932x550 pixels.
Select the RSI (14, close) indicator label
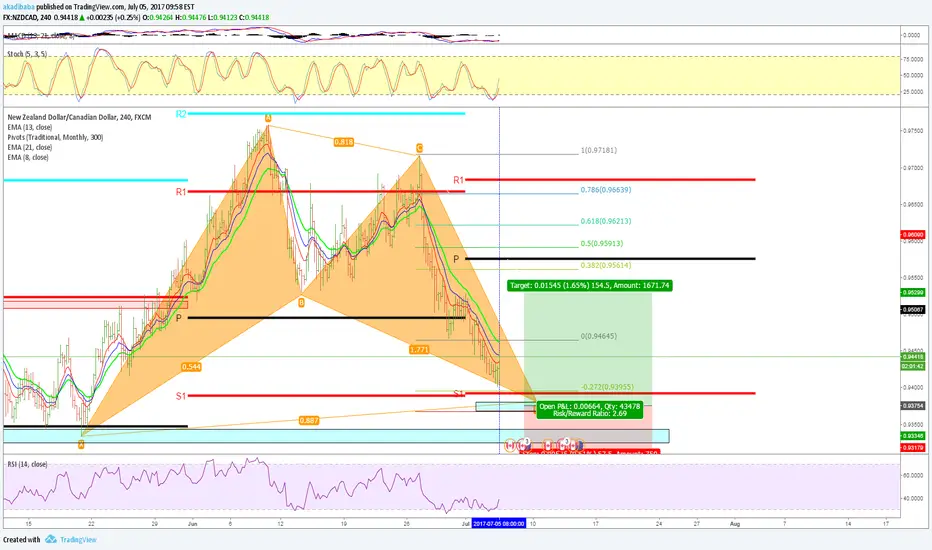click(x=27, y=464)
